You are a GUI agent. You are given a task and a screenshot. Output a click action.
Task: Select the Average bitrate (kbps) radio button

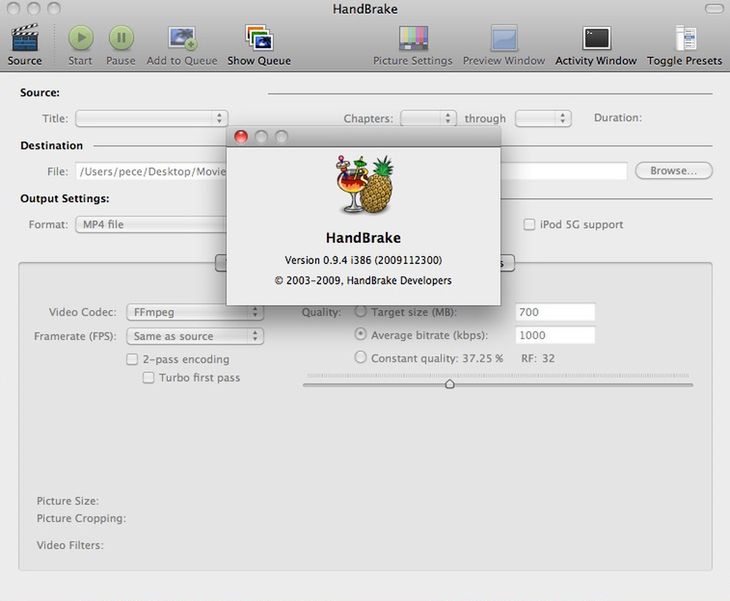[x=360, y=334]
